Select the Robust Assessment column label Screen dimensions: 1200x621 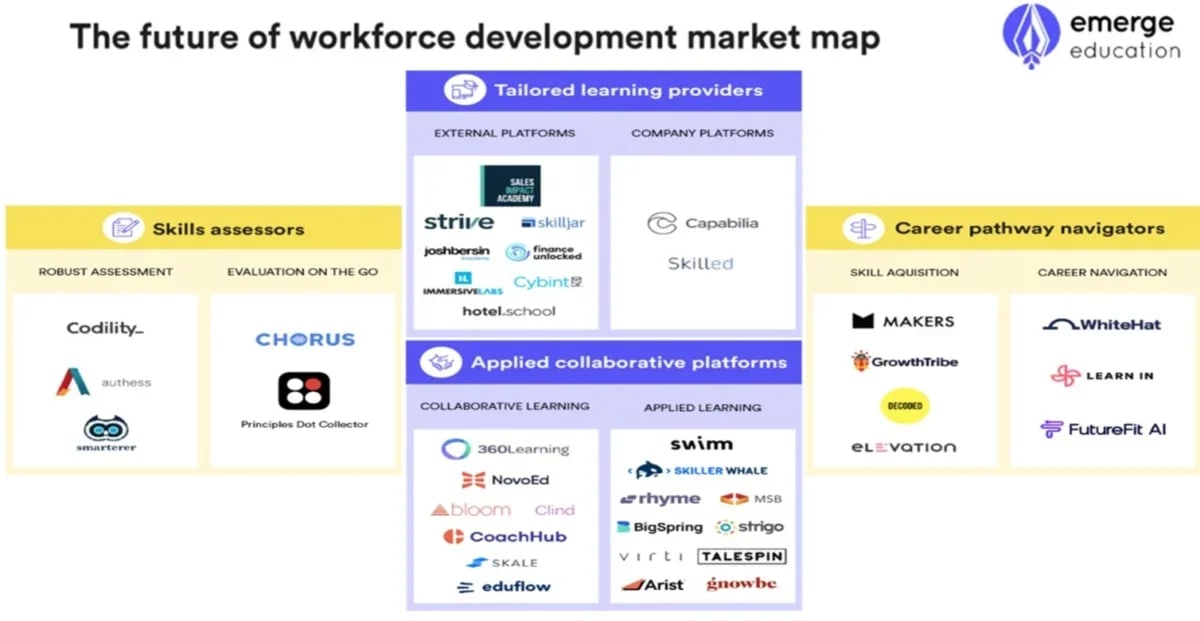(106, 272)
